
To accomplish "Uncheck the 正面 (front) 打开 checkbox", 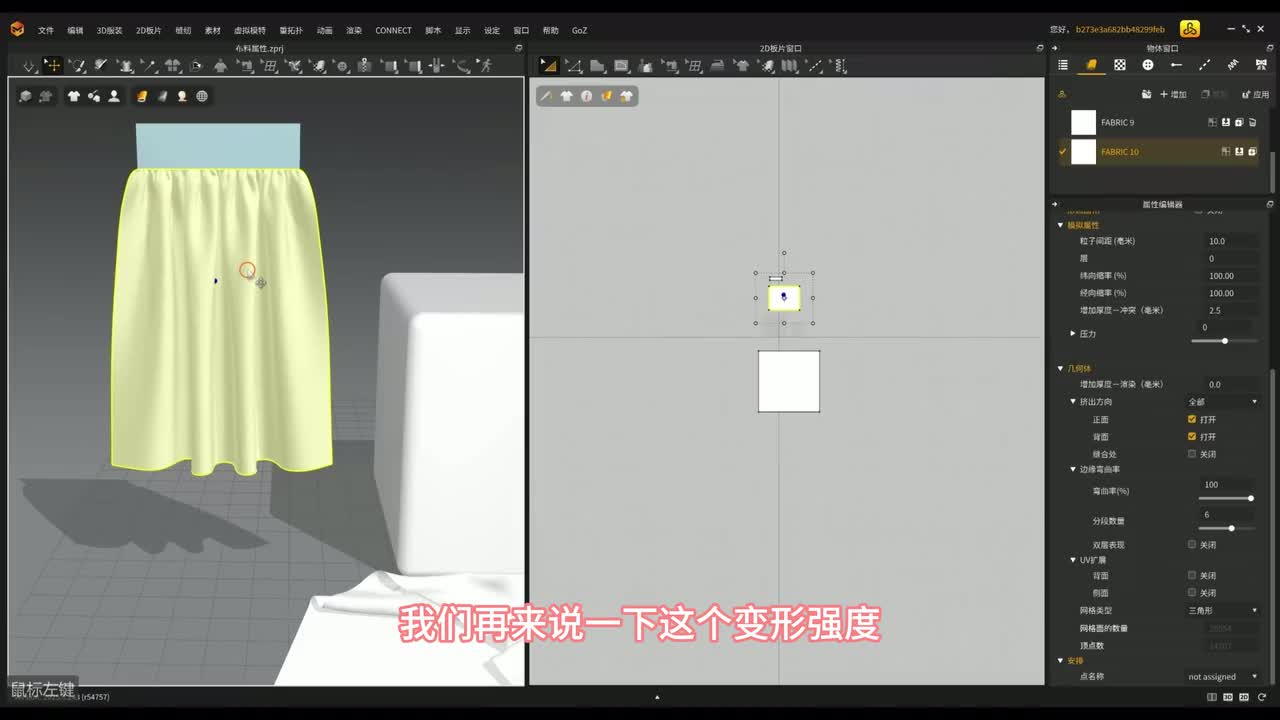I will [x=1192, y=419].
